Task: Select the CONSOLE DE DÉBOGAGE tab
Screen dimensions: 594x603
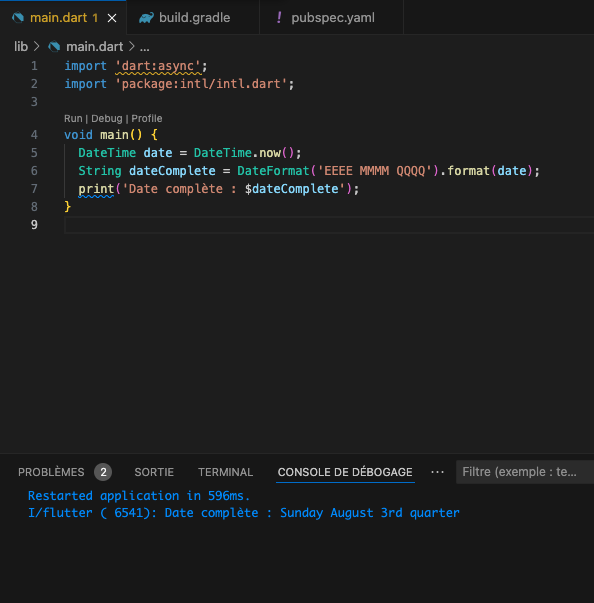Action: tap(345, 472)
